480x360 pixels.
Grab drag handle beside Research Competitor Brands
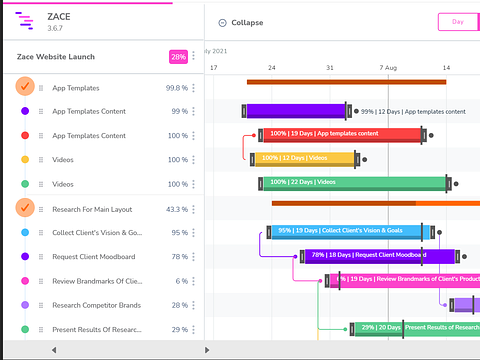[41, 305]
